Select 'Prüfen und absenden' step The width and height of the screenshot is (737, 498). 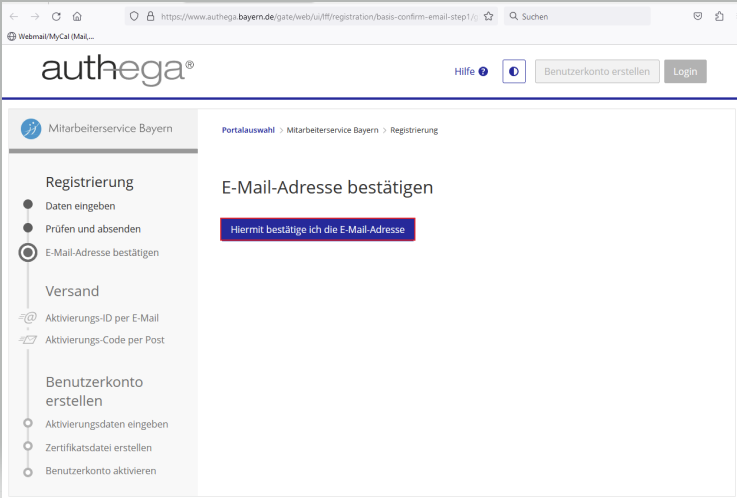93,229
